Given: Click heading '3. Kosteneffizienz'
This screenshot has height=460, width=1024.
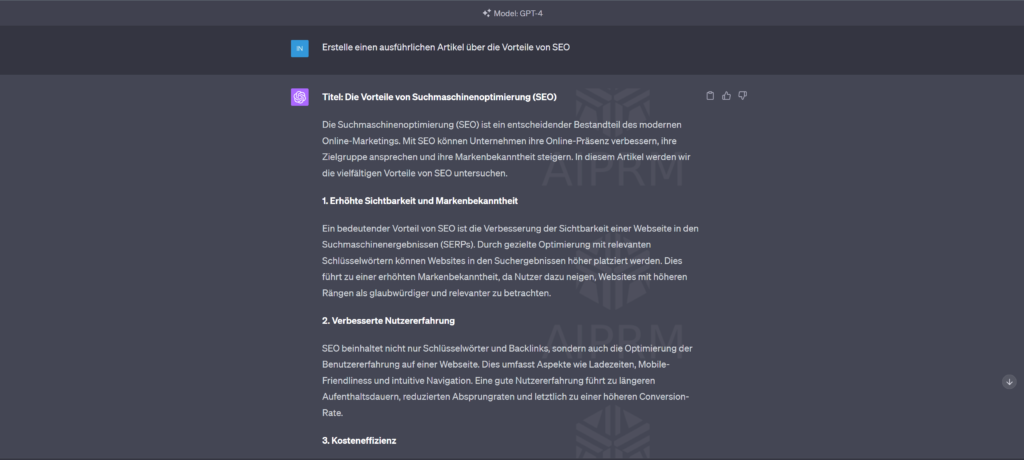Looking at the screenshot, I should (x=359, y=440).
